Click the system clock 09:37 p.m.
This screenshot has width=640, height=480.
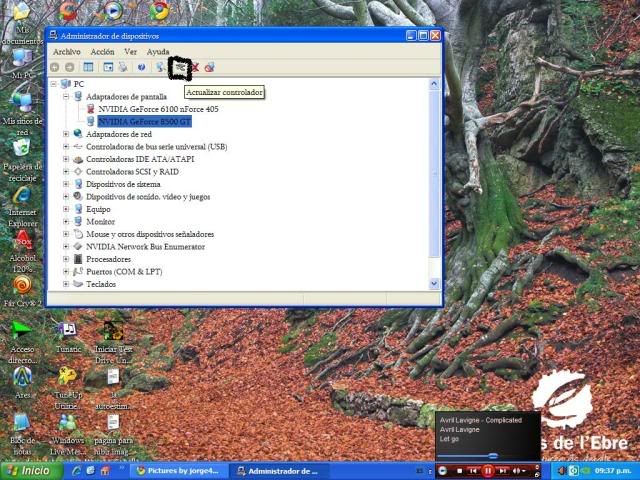(x=613, y=471)
